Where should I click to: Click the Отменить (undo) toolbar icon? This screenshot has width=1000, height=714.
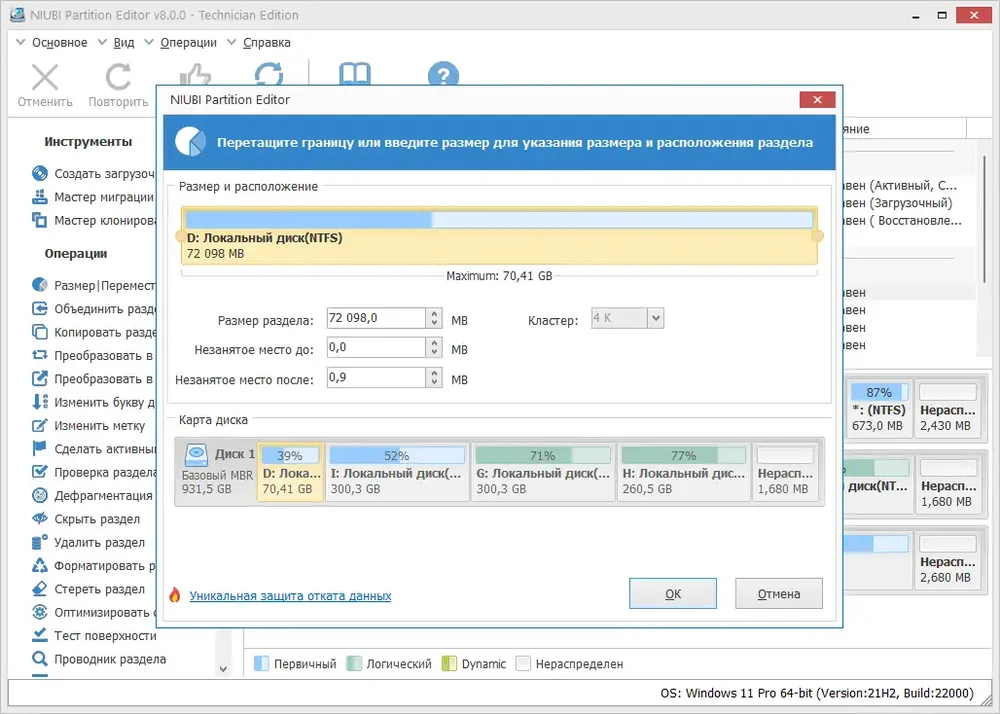45,78
